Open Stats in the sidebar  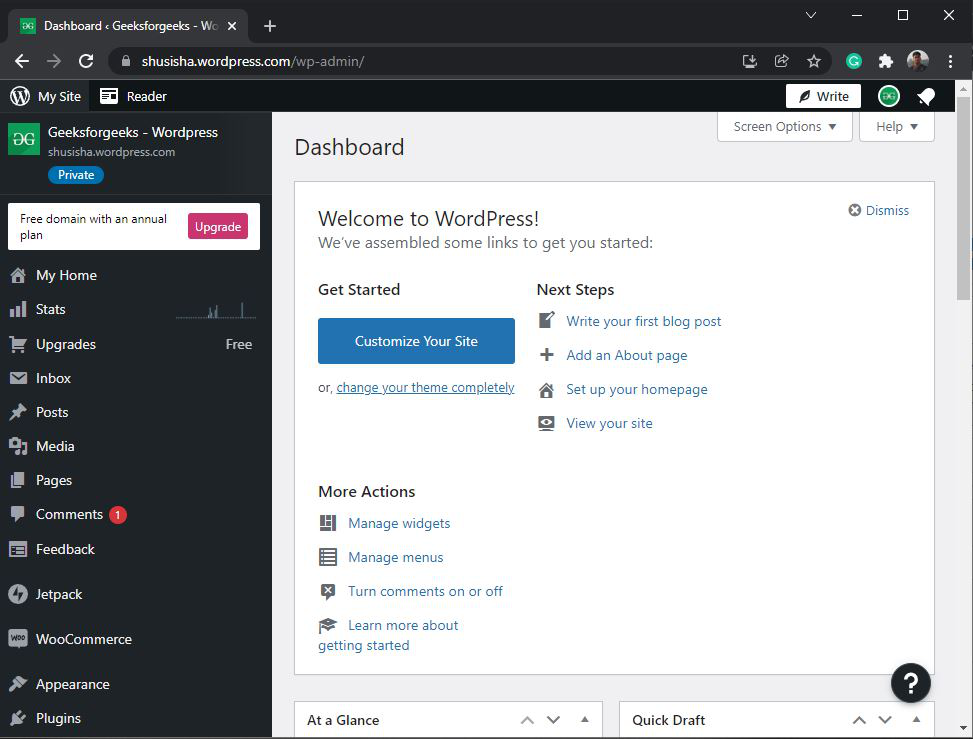pyautogui.click(x=136, y=309)
